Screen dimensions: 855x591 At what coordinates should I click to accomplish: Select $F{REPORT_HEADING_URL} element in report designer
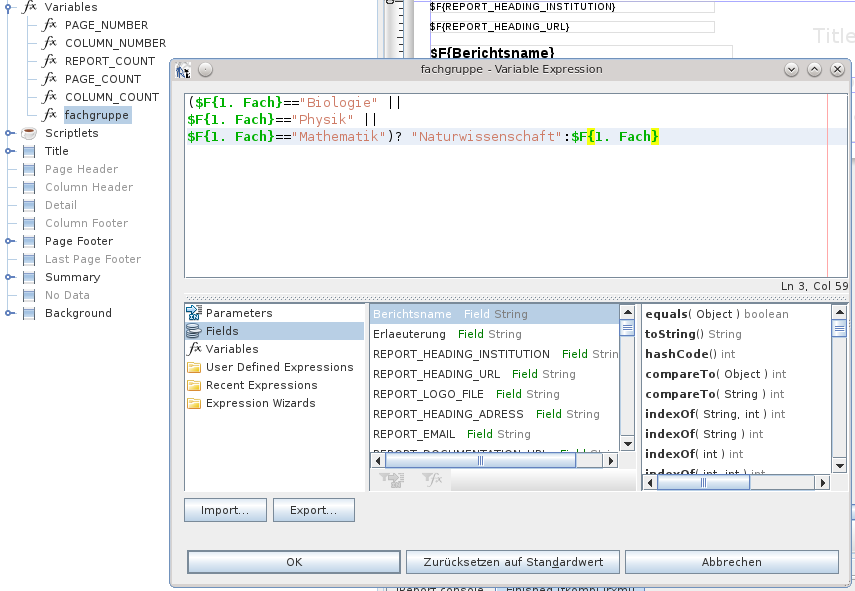[572, 27]
